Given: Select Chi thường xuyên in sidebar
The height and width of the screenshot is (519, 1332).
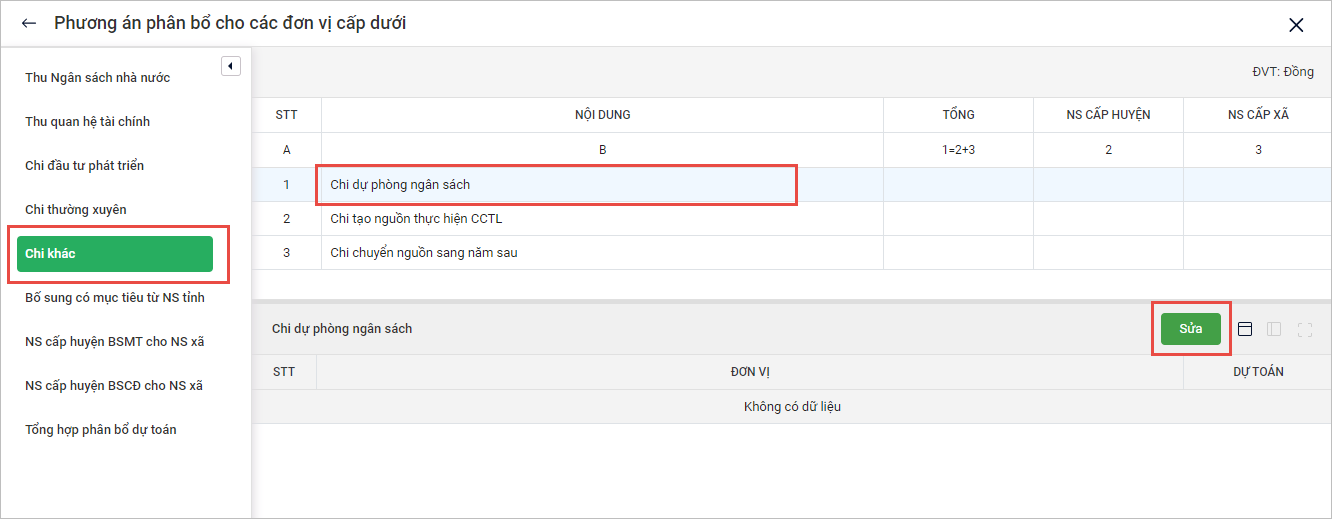Looking at the screenshot, I should [x=76, y=210].
